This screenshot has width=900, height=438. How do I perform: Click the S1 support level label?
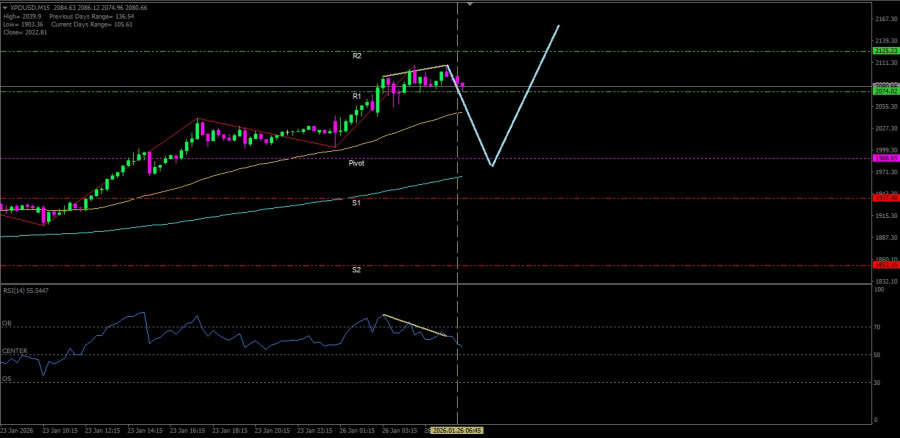[356, 203]
